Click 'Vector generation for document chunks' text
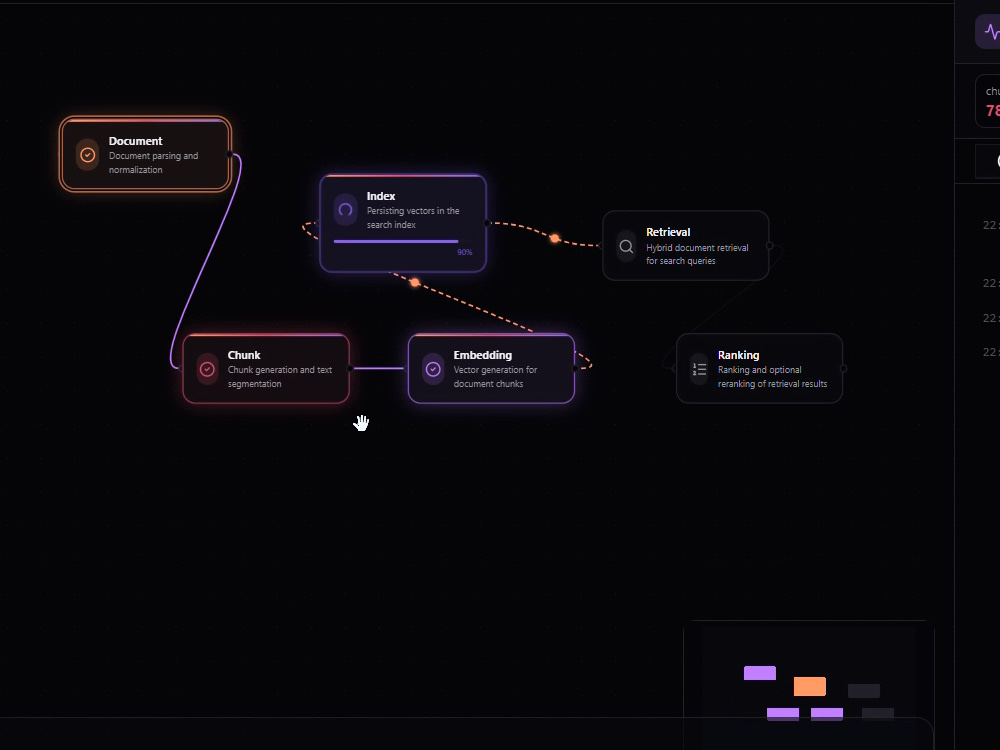 pyautogui.click(x=495, y=376)
